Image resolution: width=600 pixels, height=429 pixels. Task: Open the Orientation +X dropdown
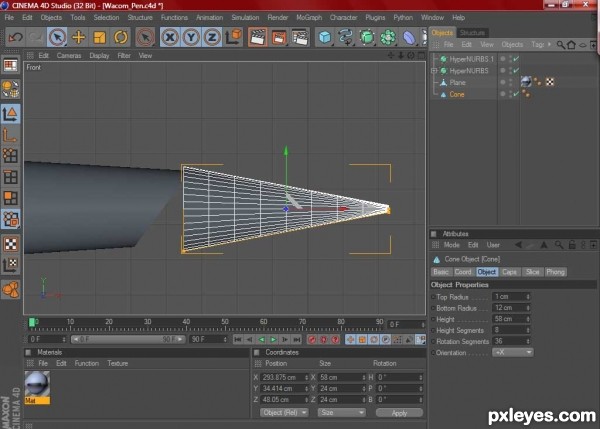pos(512,352)
